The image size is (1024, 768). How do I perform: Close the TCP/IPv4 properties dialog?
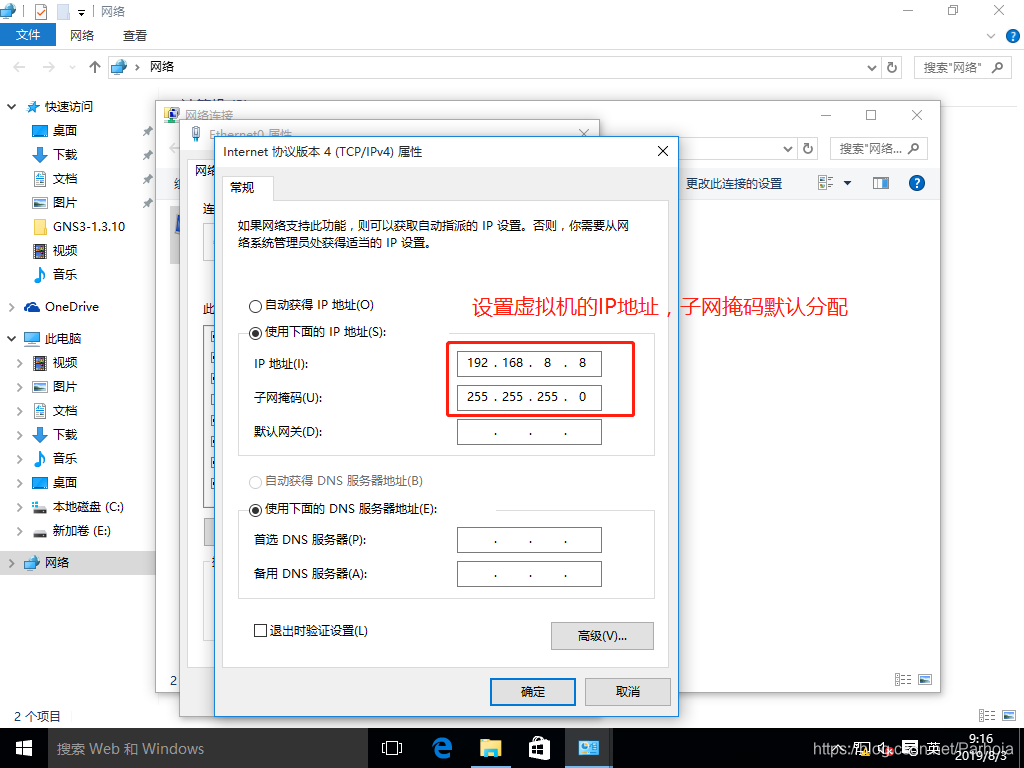663,151
